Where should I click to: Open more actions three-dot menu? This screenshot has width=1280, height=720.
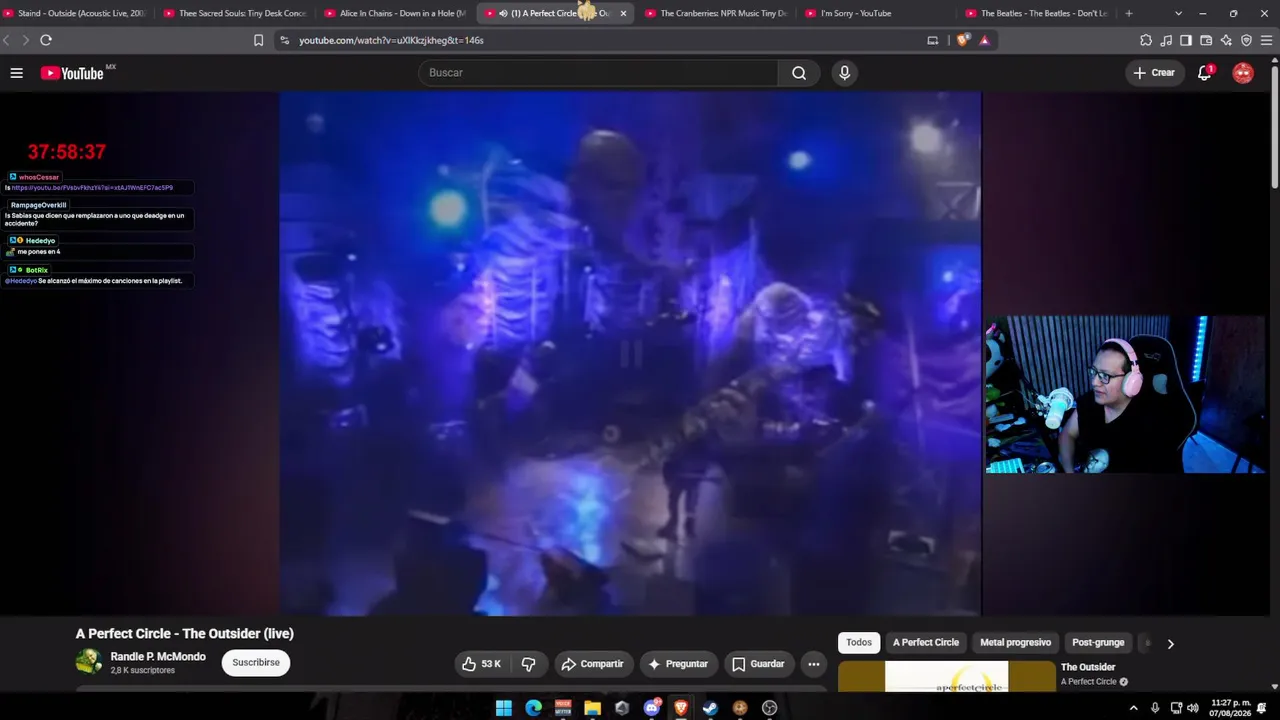tap(814, 664)
